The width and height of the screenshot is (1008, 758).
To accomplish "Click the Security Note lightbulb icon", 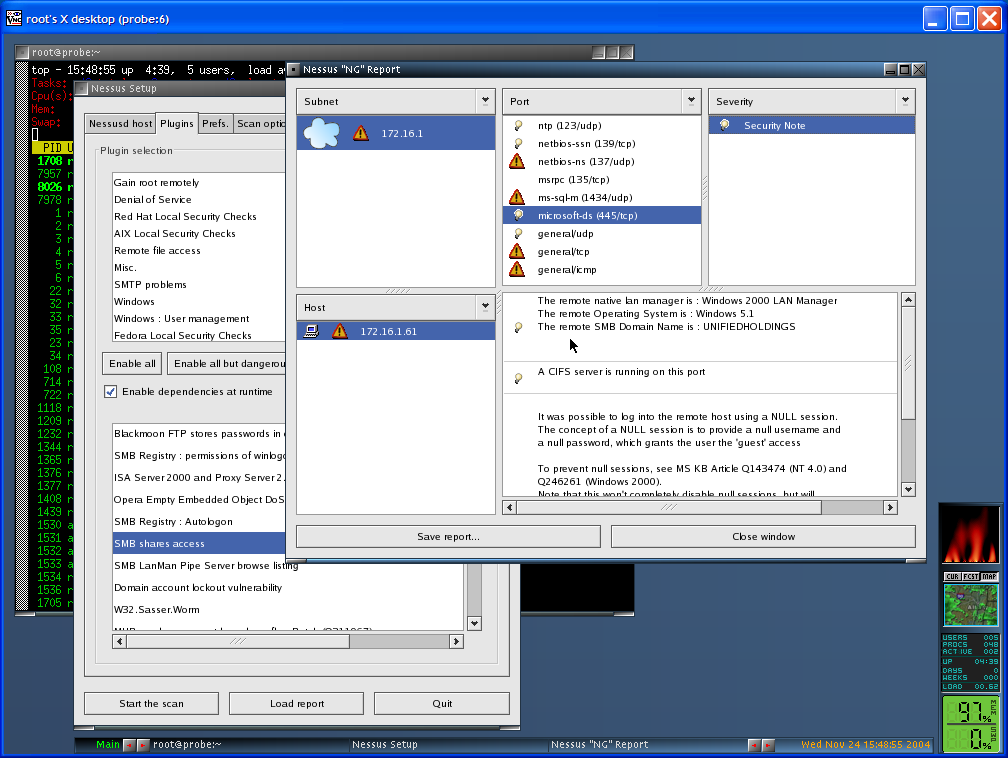I will 724,125.
